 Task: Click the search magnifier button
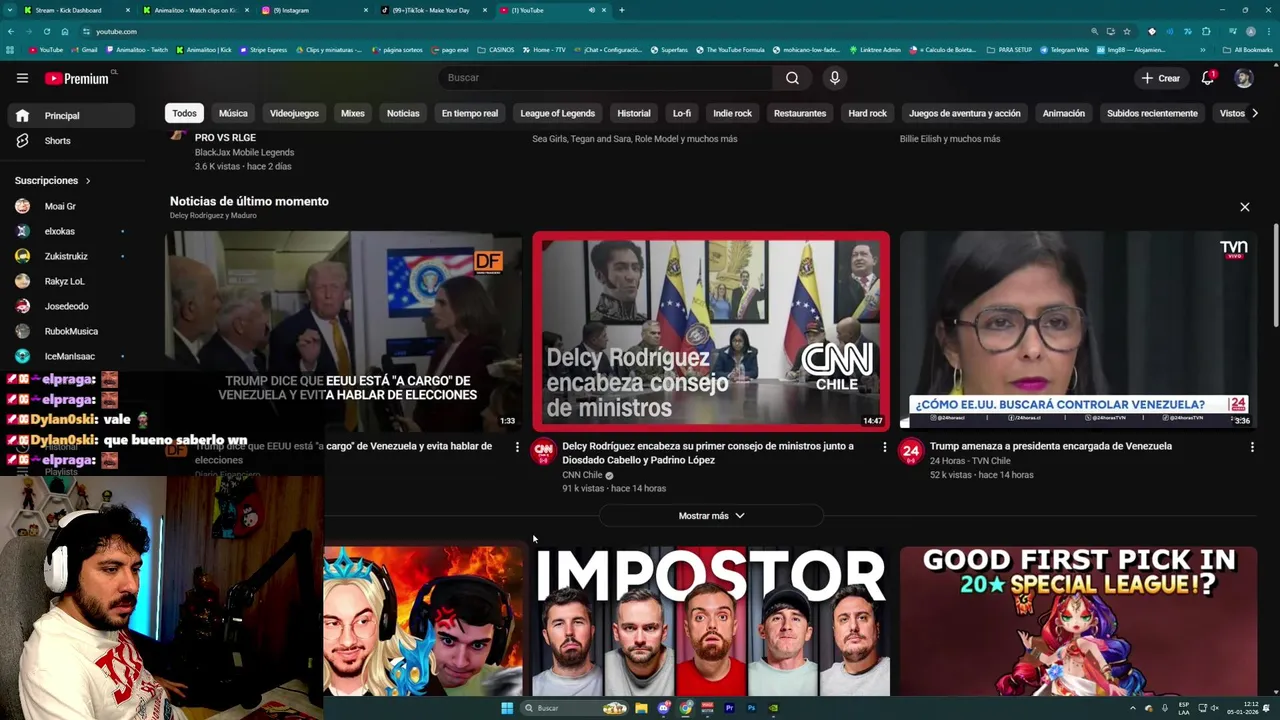pyautogui.click(x=792, y=78)
